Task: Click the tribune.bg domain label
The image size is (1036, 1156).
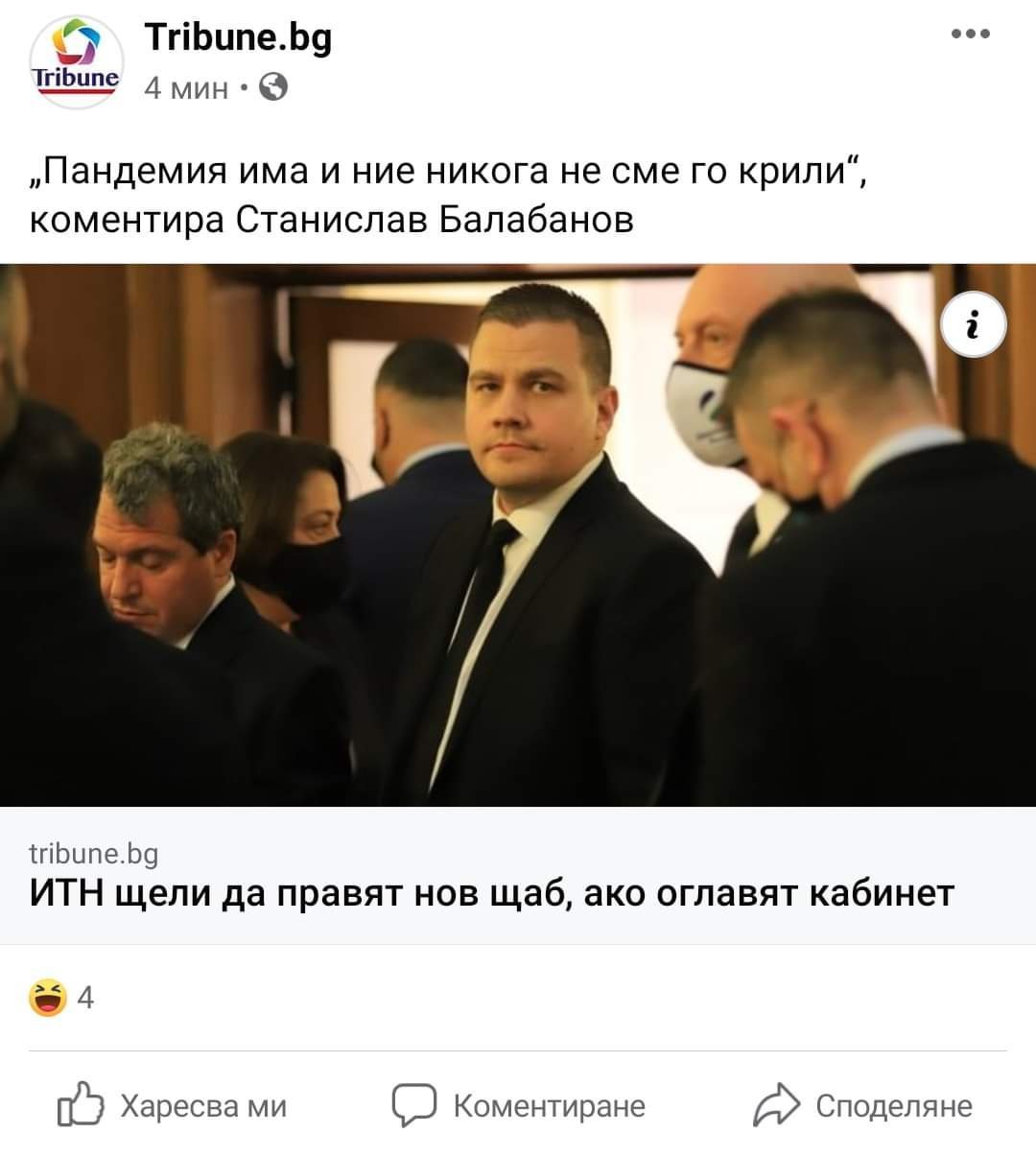Action: [94, 853]
